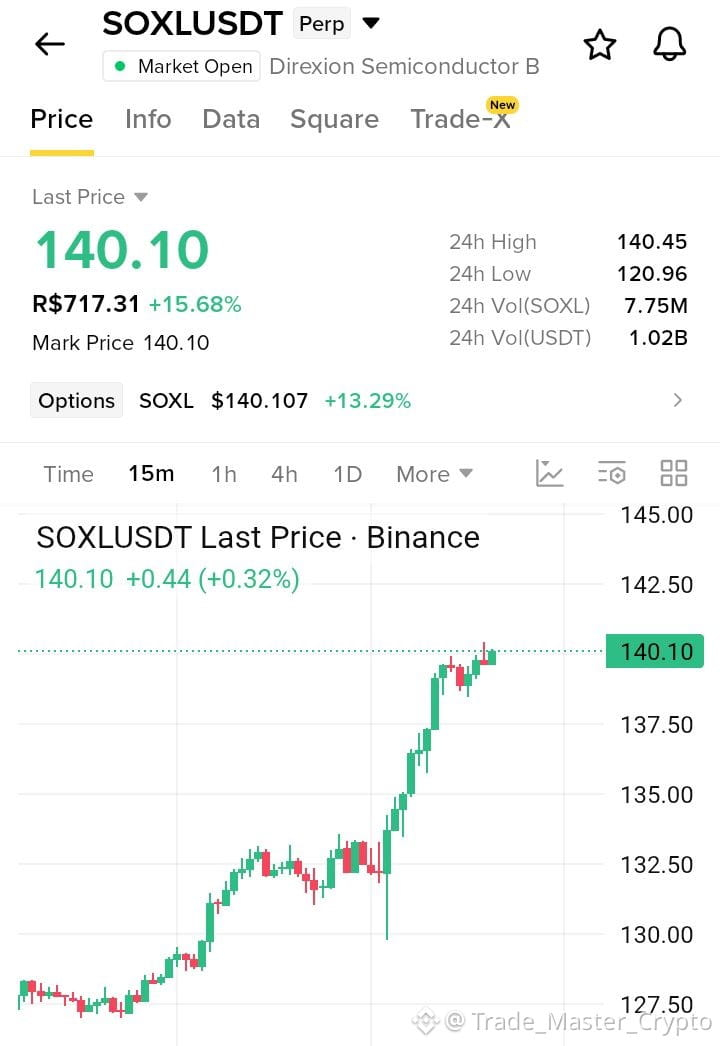
Task: Open chart settings list-gear icon
Action: tap(611, 473)
